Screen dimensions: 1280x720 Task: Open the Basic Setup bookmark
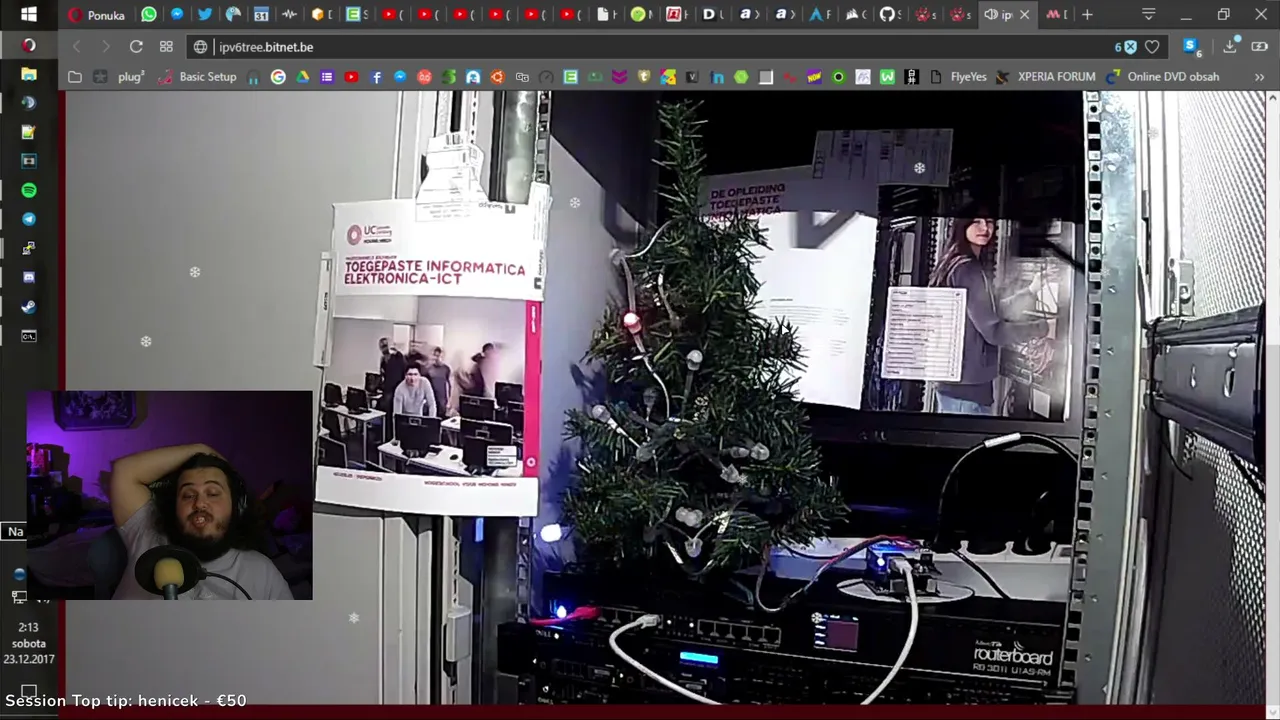196,77
